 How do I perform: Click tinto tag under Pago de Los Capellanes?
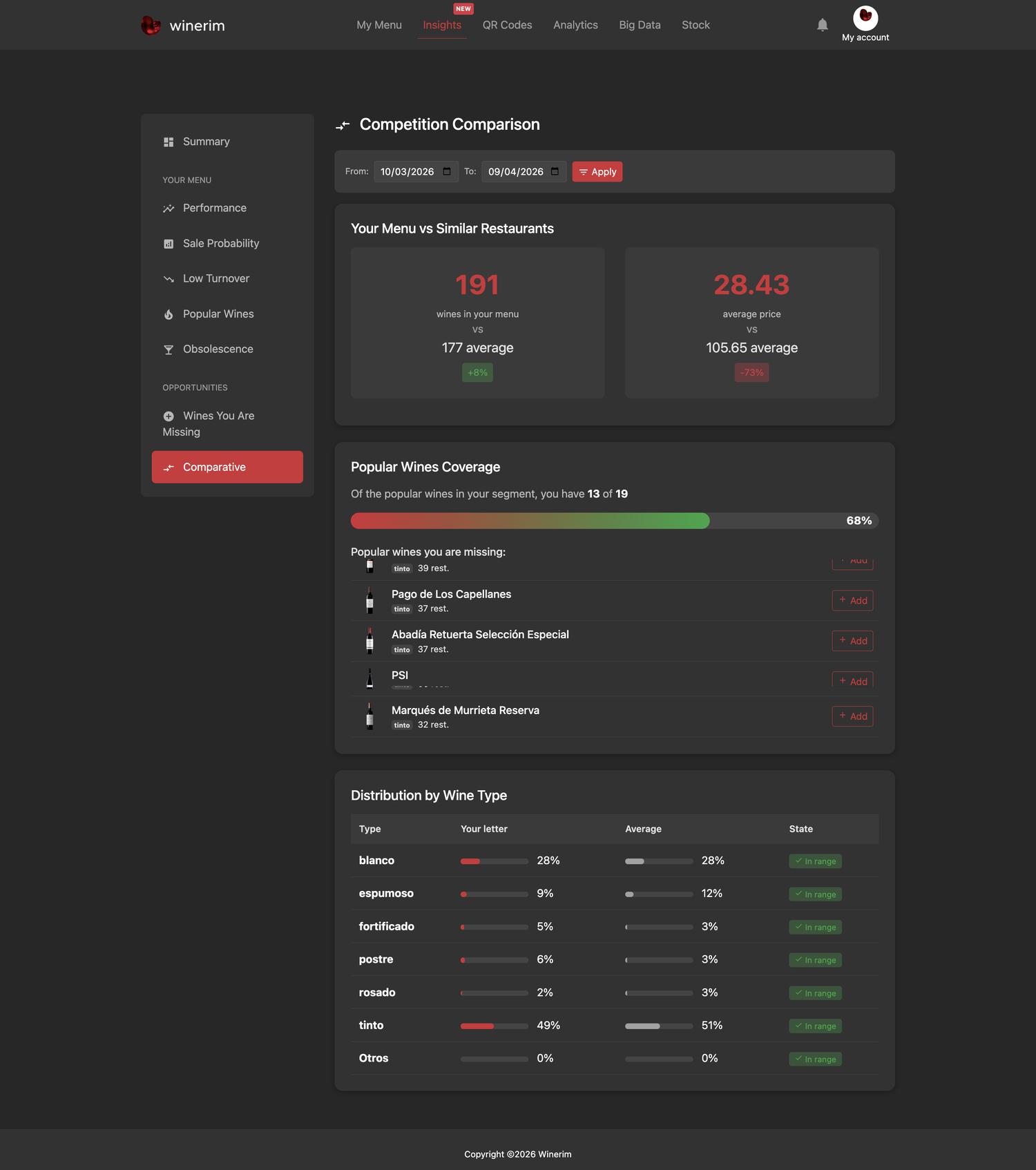(x=402, y=609)
